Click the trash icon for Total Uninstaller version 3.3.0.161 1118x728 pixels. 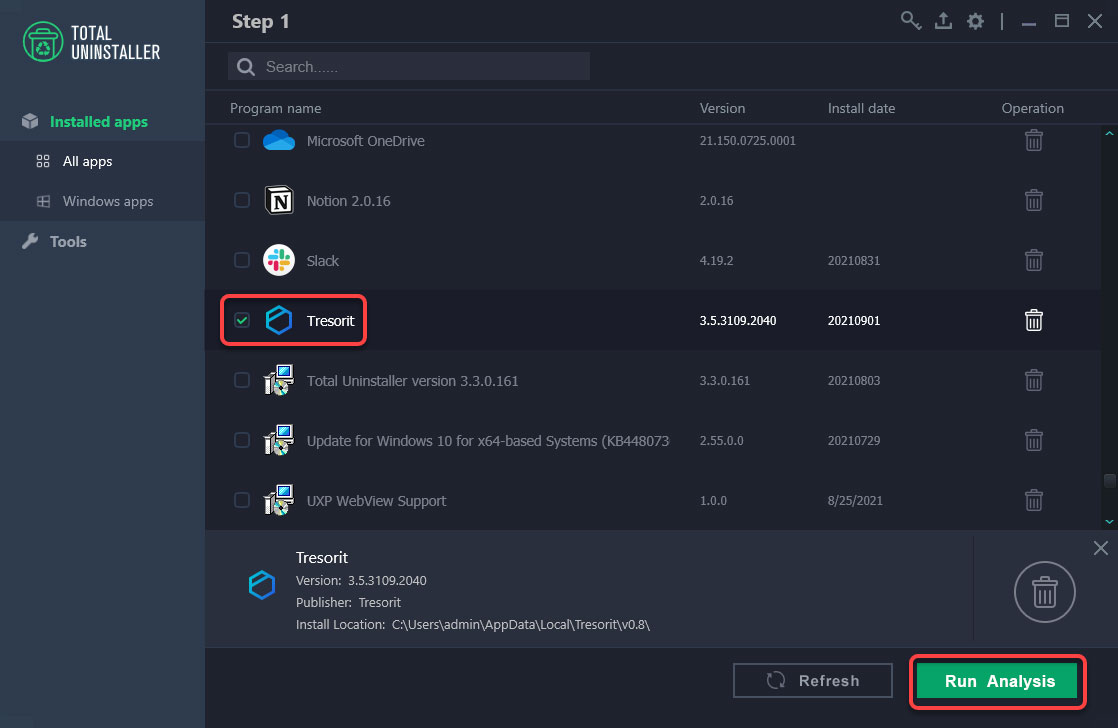(1033, 380)
